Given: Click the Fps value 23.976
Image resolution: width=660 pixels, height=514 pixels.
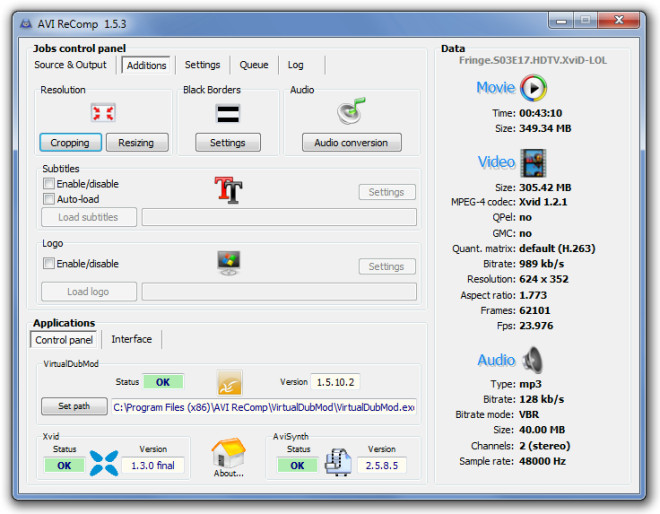Looking at the screenshot, I should (x=536, y=325).
